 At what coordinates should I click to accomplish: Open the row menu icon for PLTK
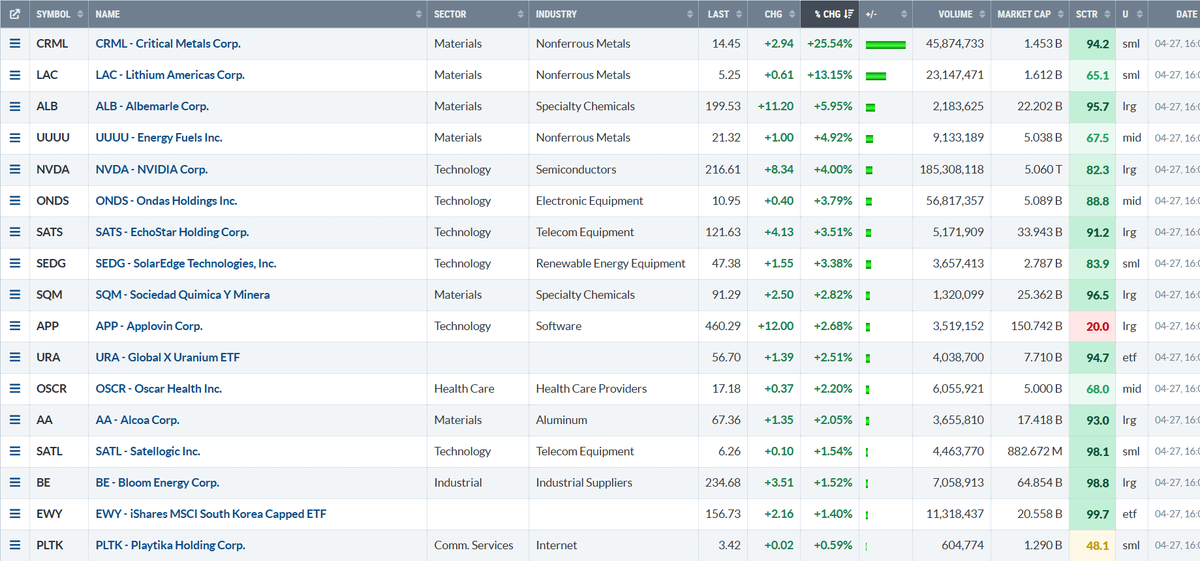[x=15, y=545]
